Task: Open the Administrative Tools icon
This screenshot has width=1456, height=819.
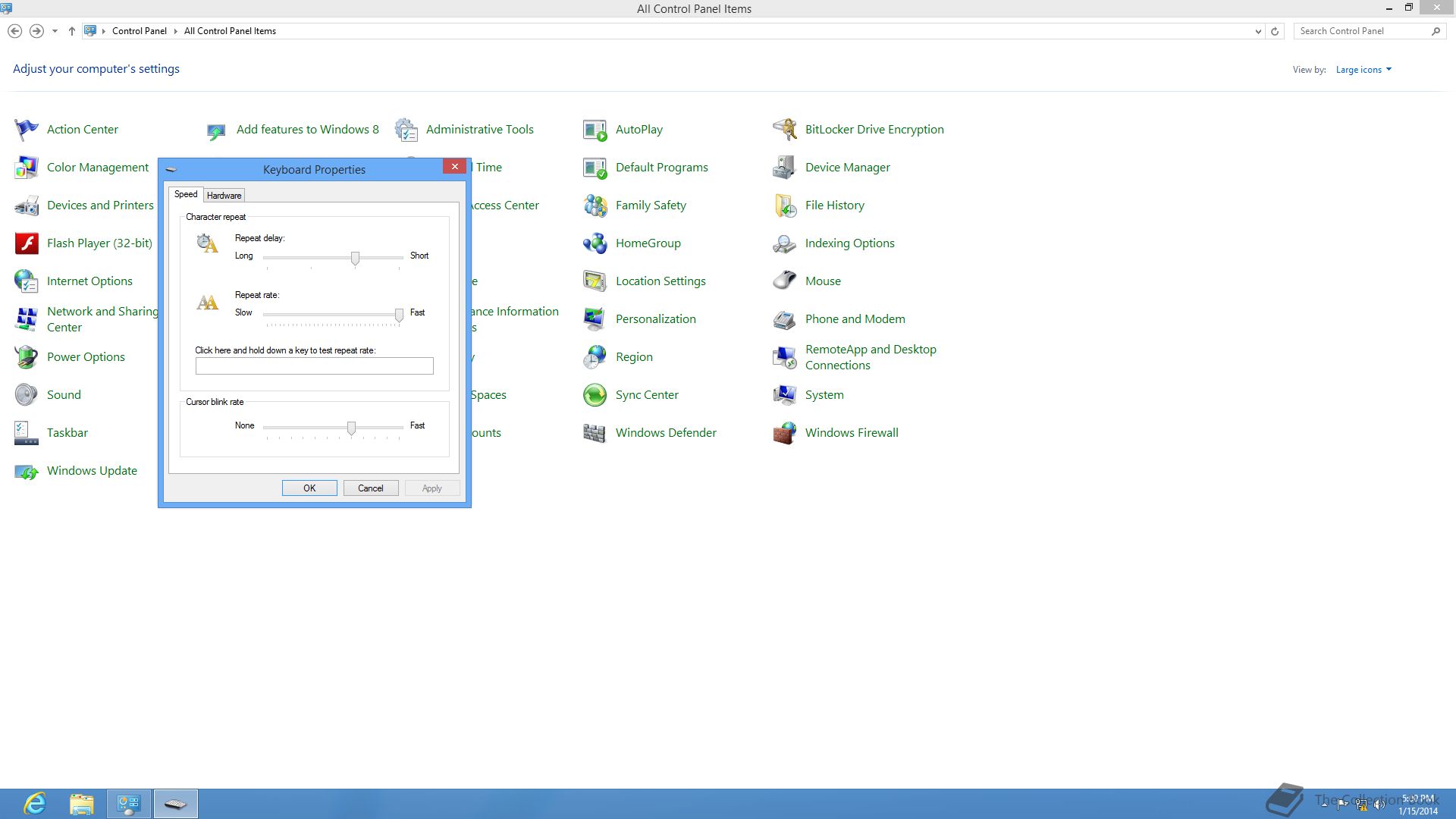Action: click(406, 130)
